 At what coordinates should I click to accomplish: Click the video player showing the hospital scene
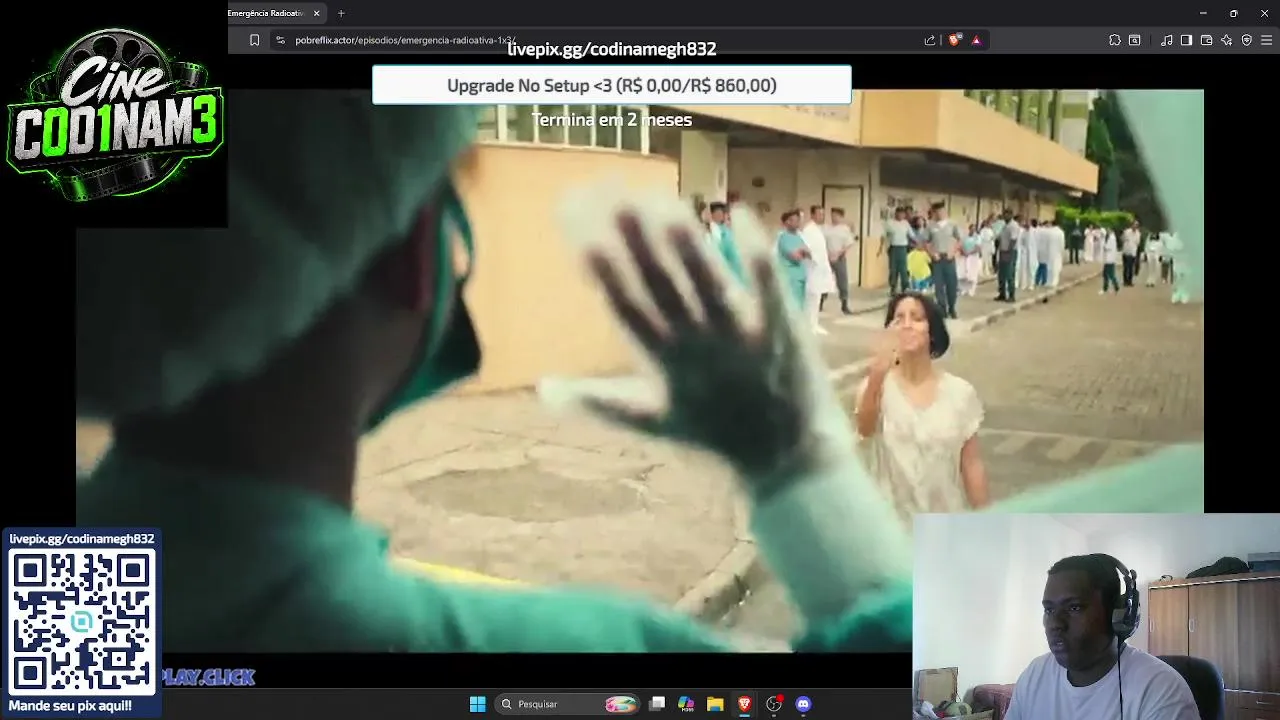(640, 370)
